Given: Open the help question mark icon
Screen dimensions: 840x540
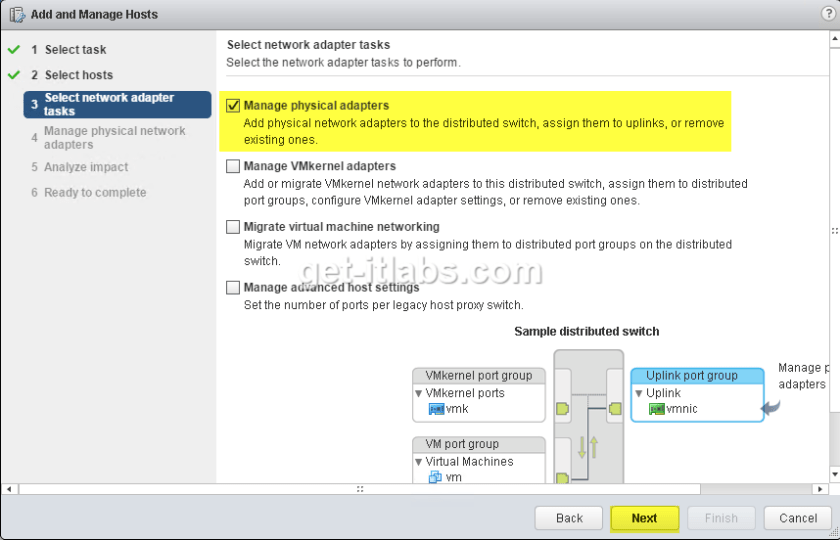Looking at the screenshot, I should click(828, 14).
